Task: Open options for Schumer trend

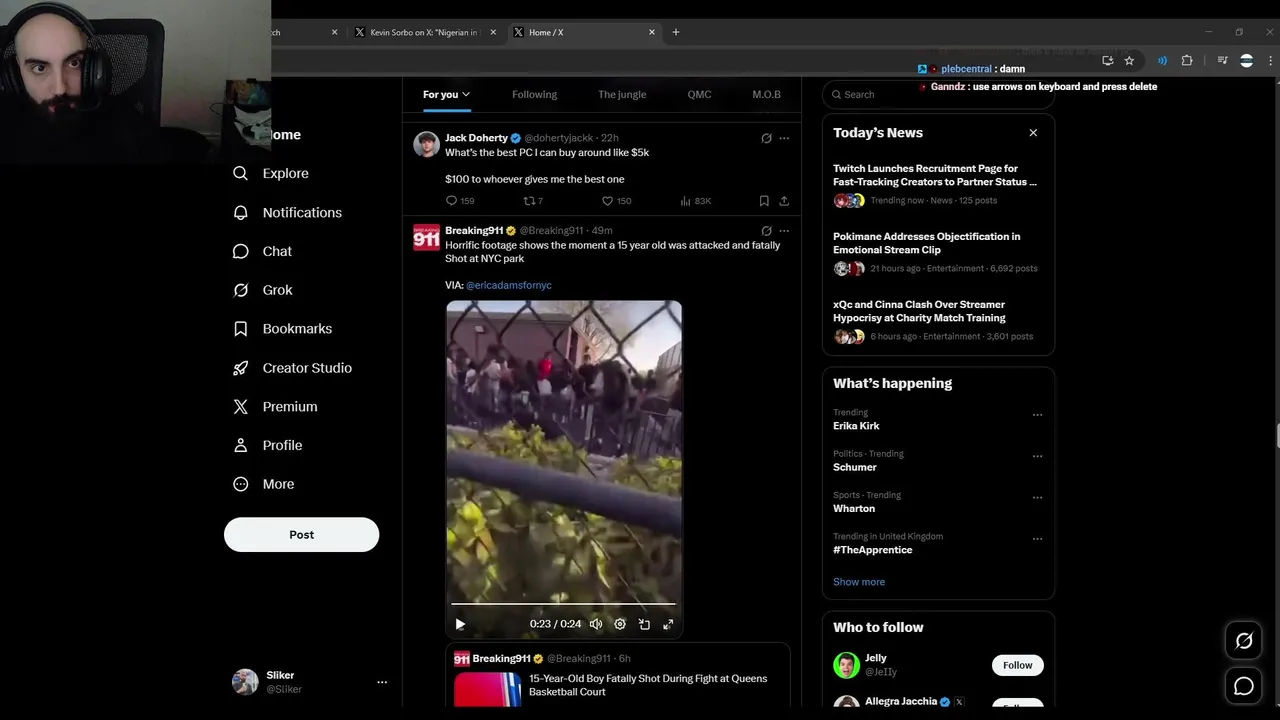Action: click(x=1037, y=456)
